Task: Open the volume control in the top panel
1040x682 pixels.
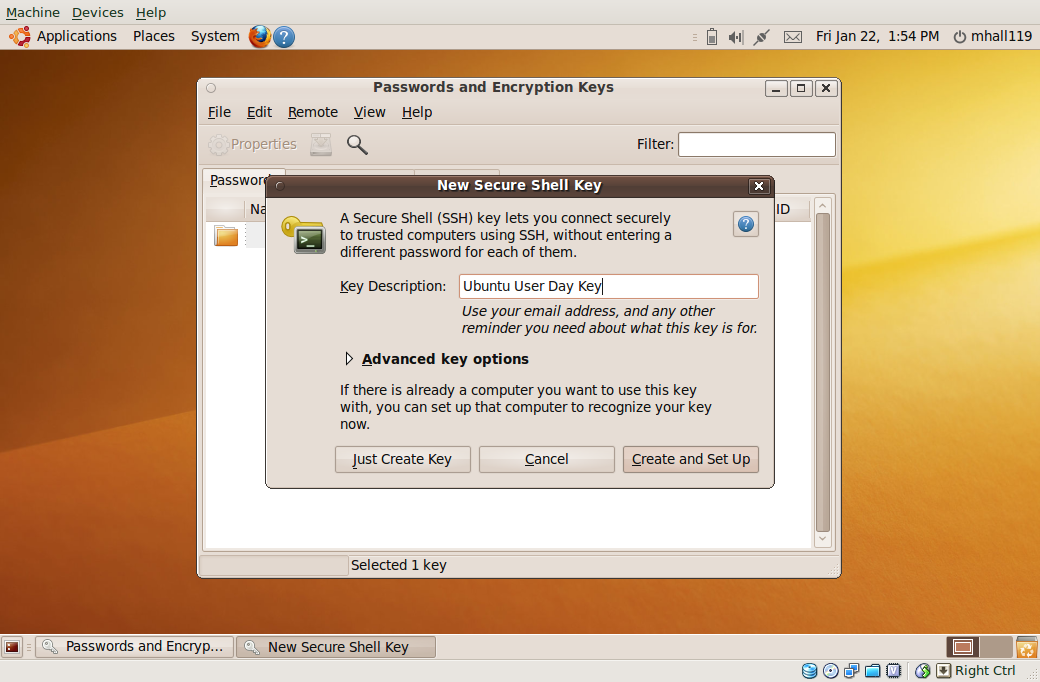Action: tap(734, 36)
